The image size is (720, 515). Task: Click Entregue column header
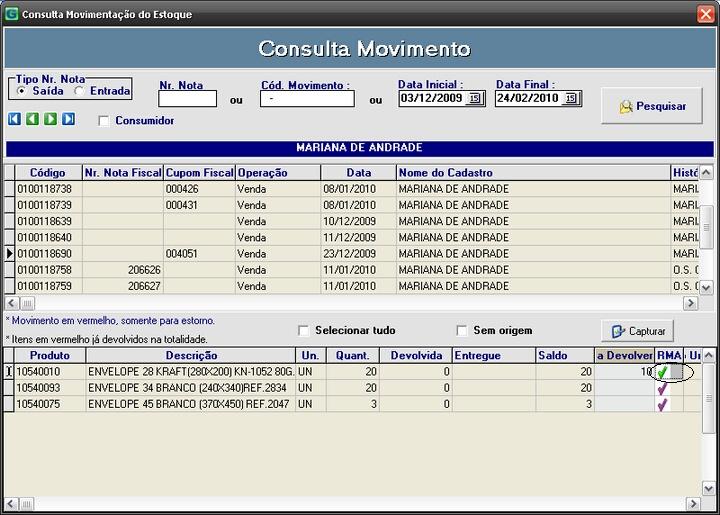tap(494, 356)
